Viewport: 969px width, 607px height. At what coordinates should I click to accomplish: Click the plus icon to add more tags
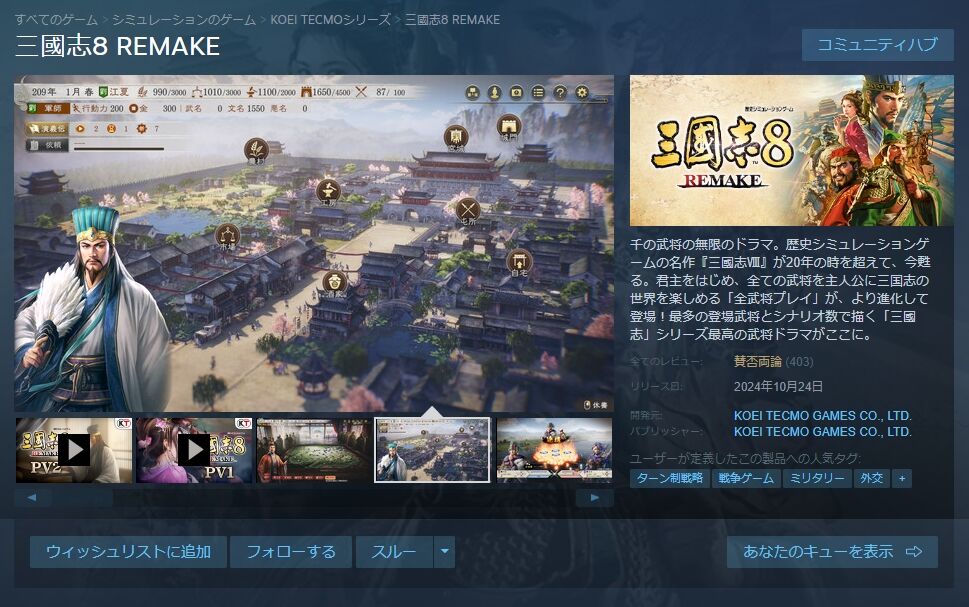pyautogui.click(x=902, y=478)
